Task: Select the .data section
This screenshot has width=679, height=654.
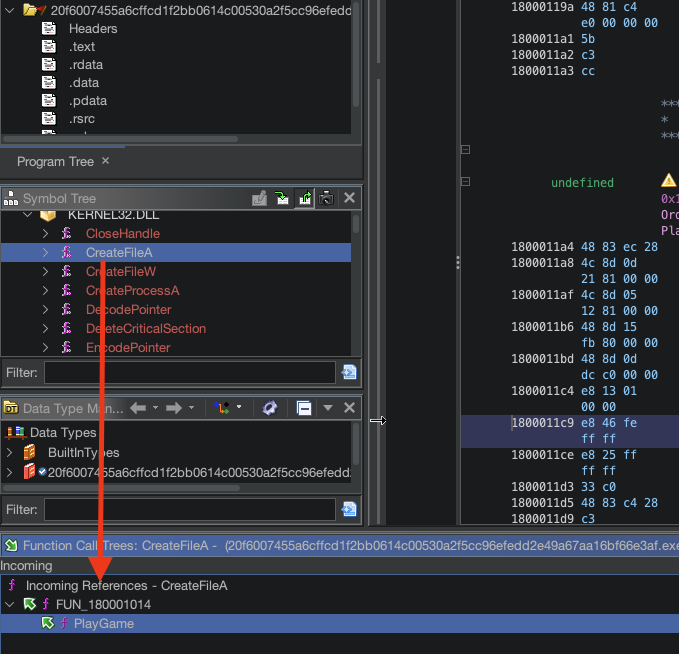Action: pos(84,83)
